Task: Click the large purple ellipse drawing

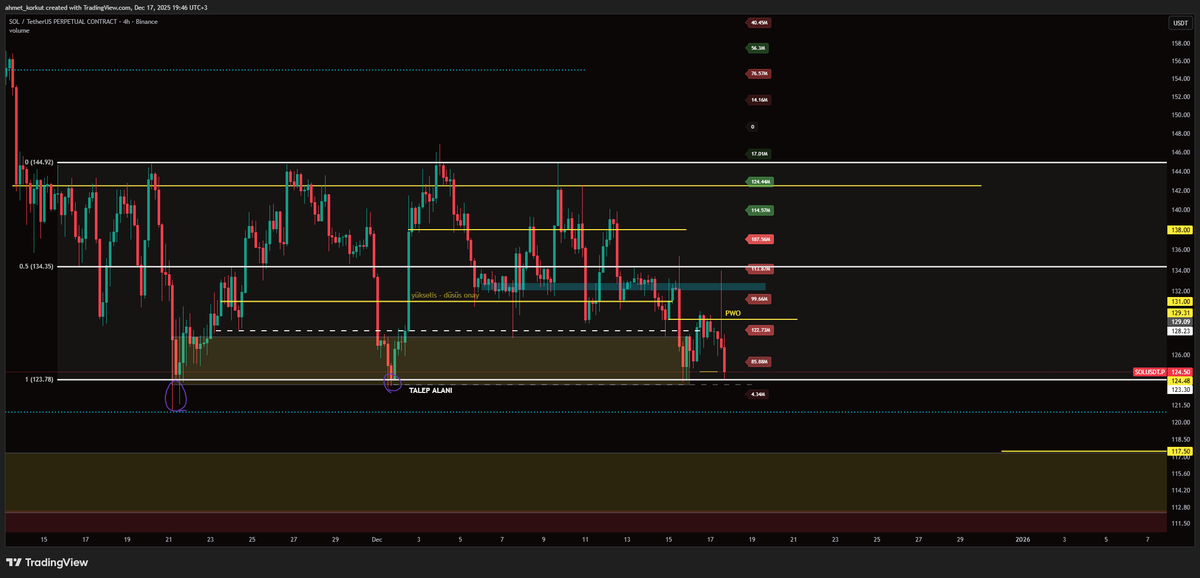Action: coord(177,396)
